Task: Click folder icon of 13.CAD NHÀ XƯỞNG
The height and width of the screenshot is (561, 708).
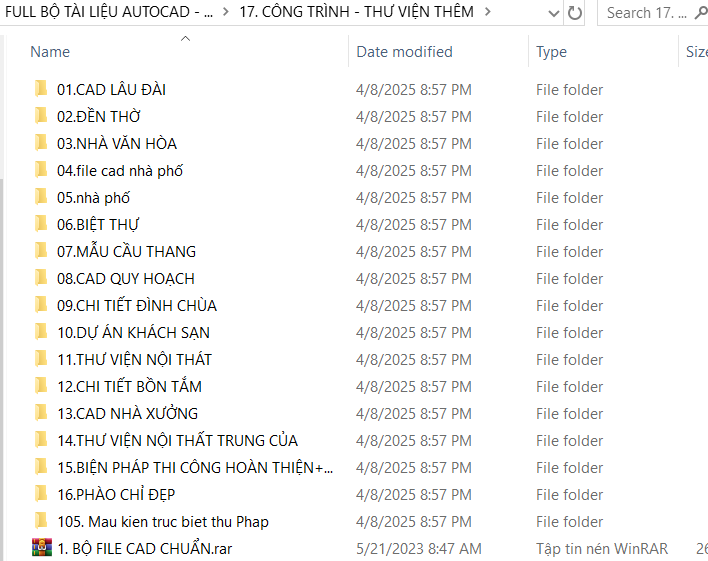Action: pos(41,412)
